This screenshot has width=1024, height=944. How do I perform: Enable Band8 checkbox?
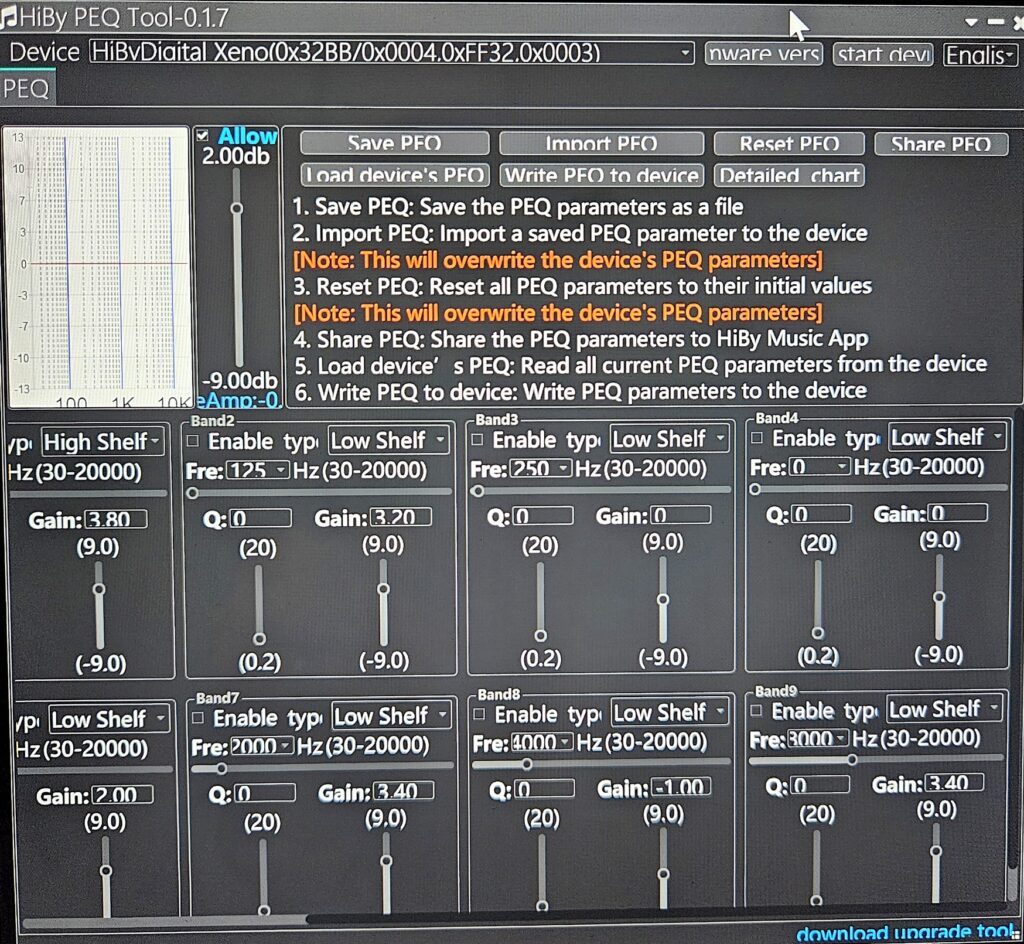[x=479, y=714]
